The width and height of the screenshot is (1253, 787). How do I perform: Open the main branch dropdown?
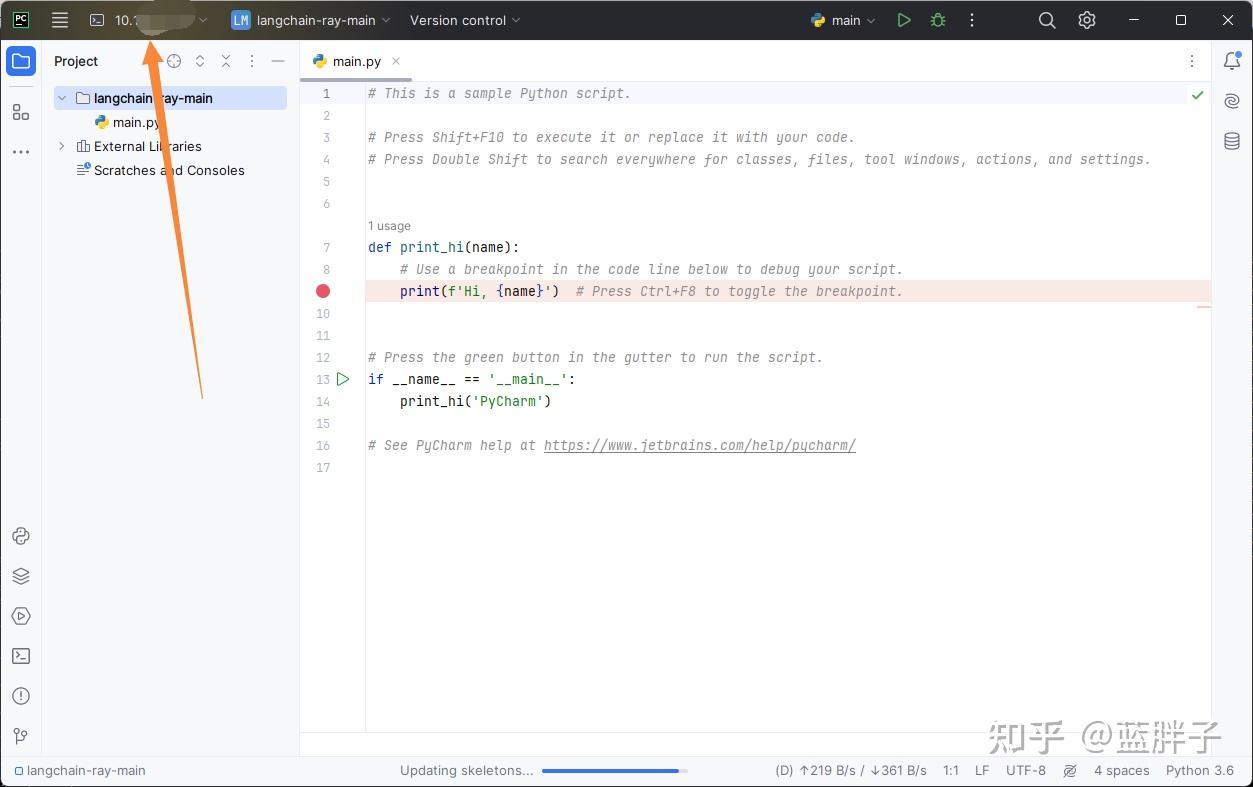click(843, 20)
